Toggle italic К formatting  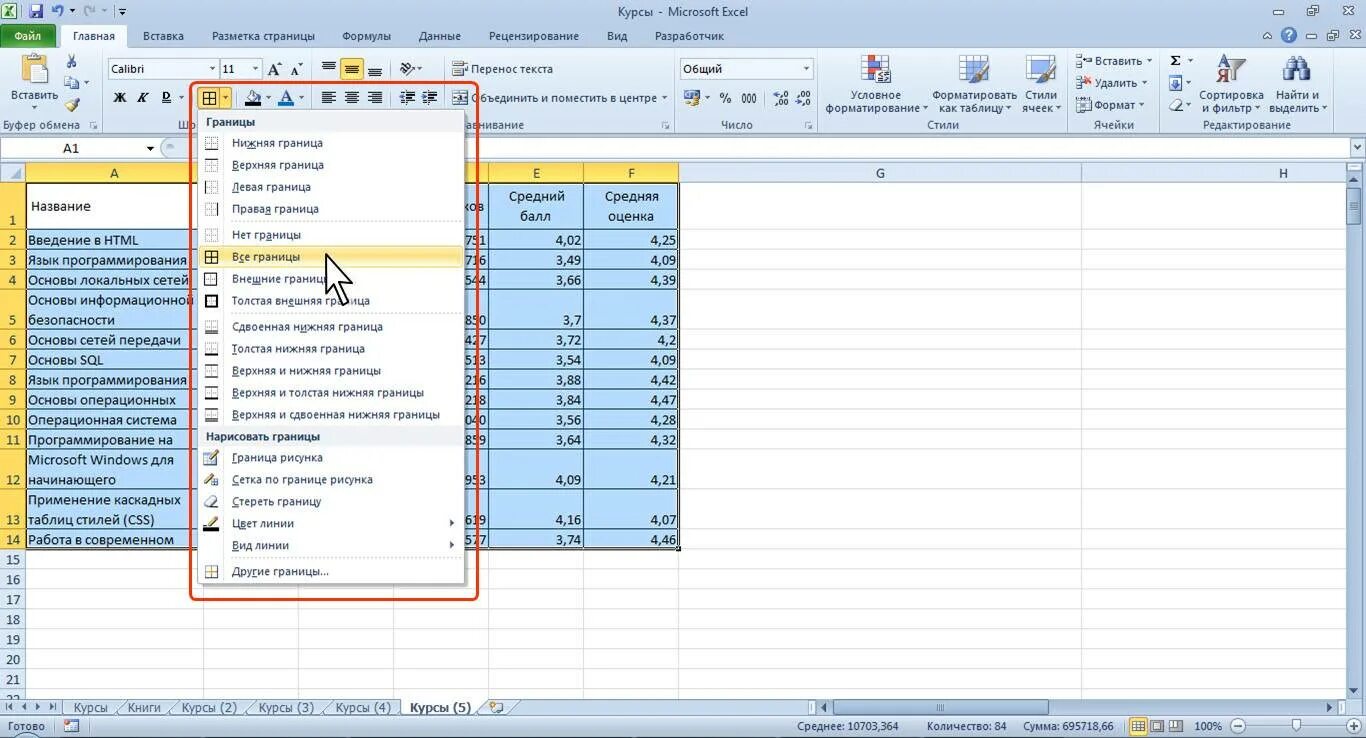[142, 98]
